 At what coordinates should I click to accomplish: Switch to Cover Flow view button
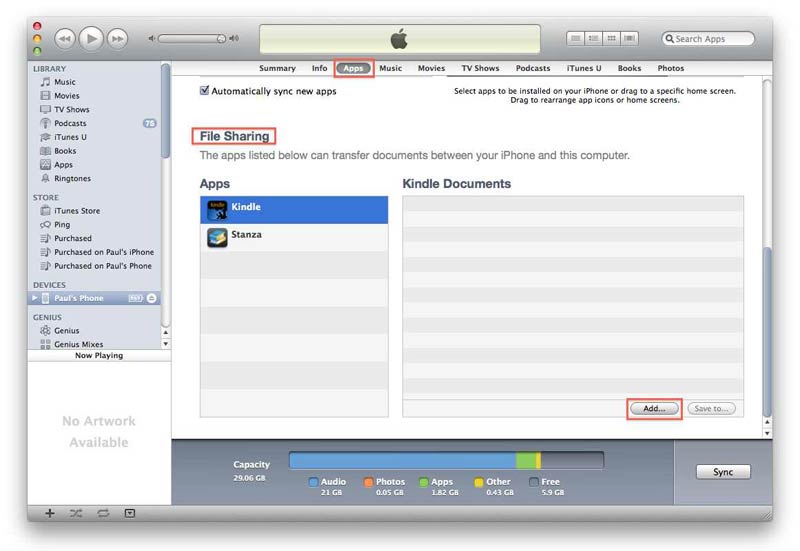pyautogui.click(x=630, y=39)
